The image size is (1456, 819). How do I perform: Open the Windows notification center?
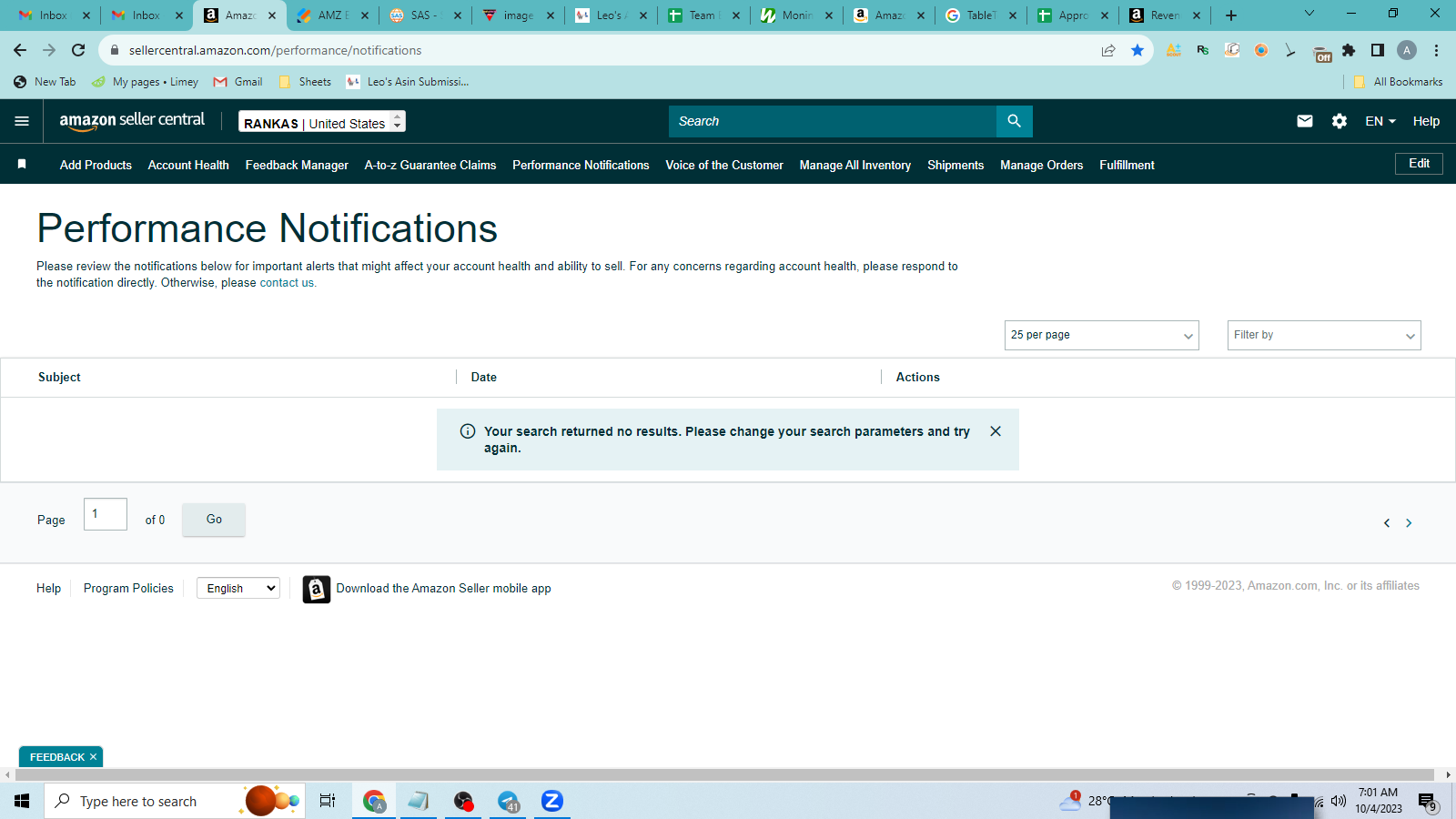tap(1427, 802)
